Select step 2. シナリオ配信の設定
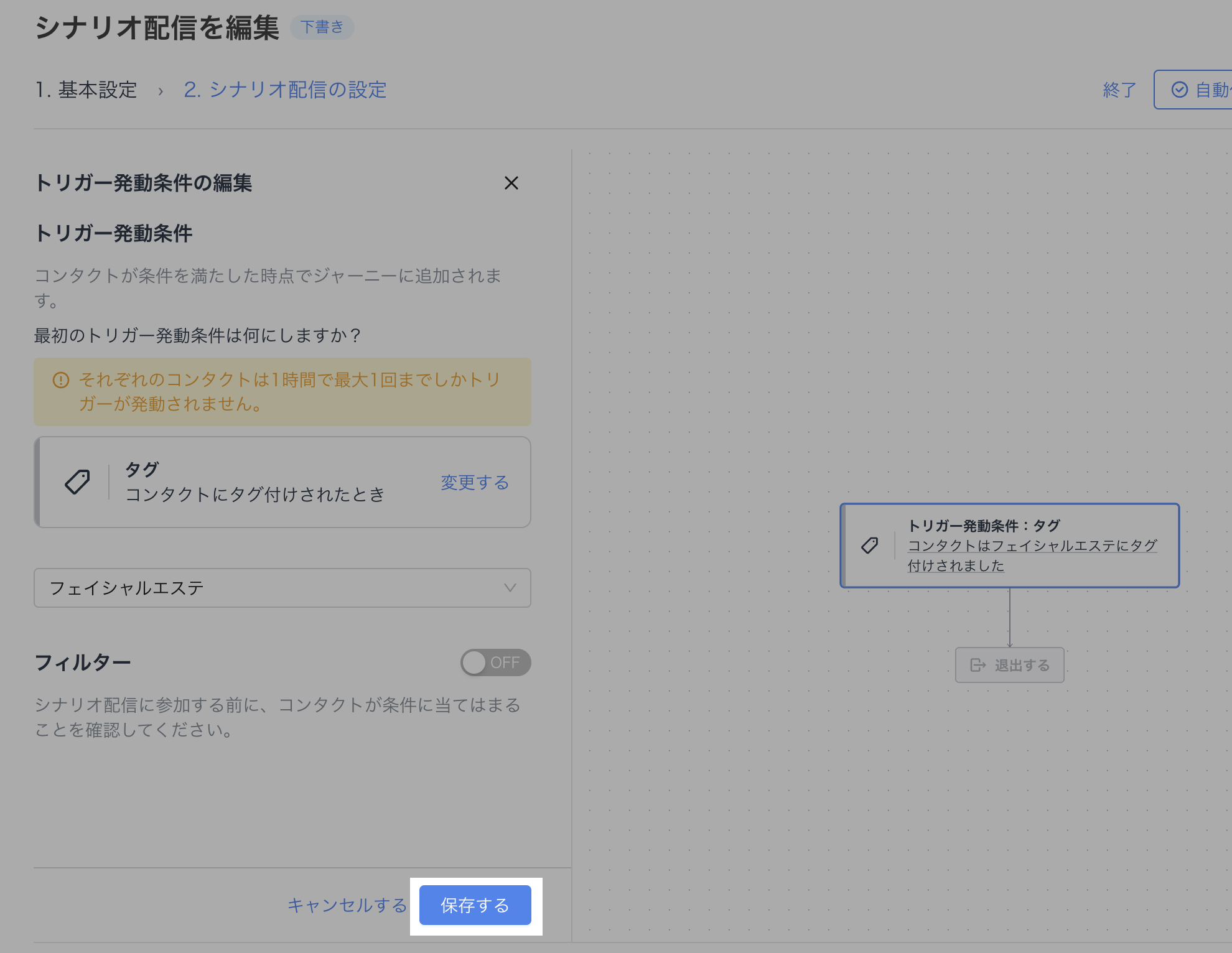 pos(285,90)
